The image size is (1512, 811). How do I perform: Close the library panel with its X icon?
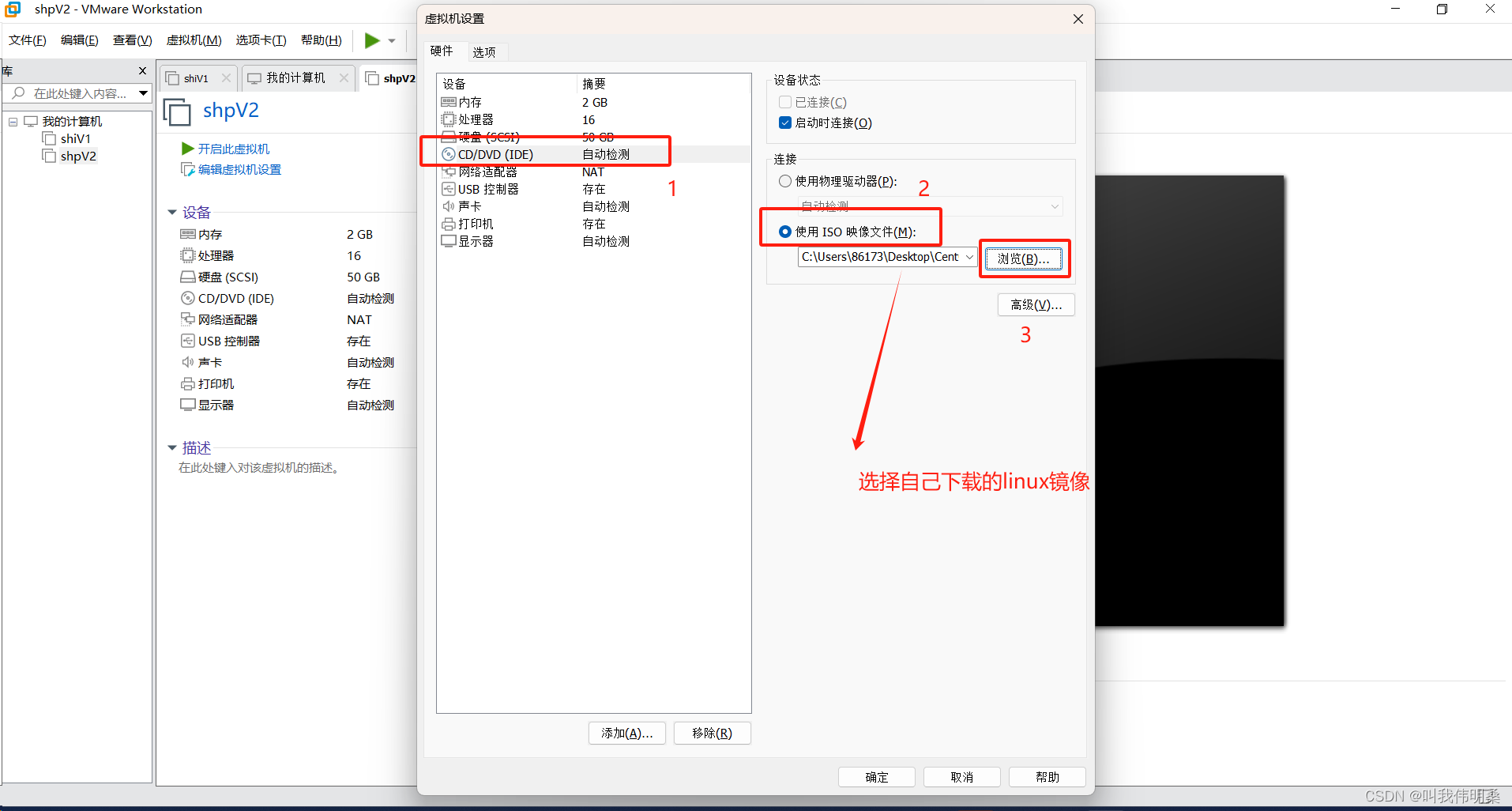pyautogui.click(x=142, y=71)
